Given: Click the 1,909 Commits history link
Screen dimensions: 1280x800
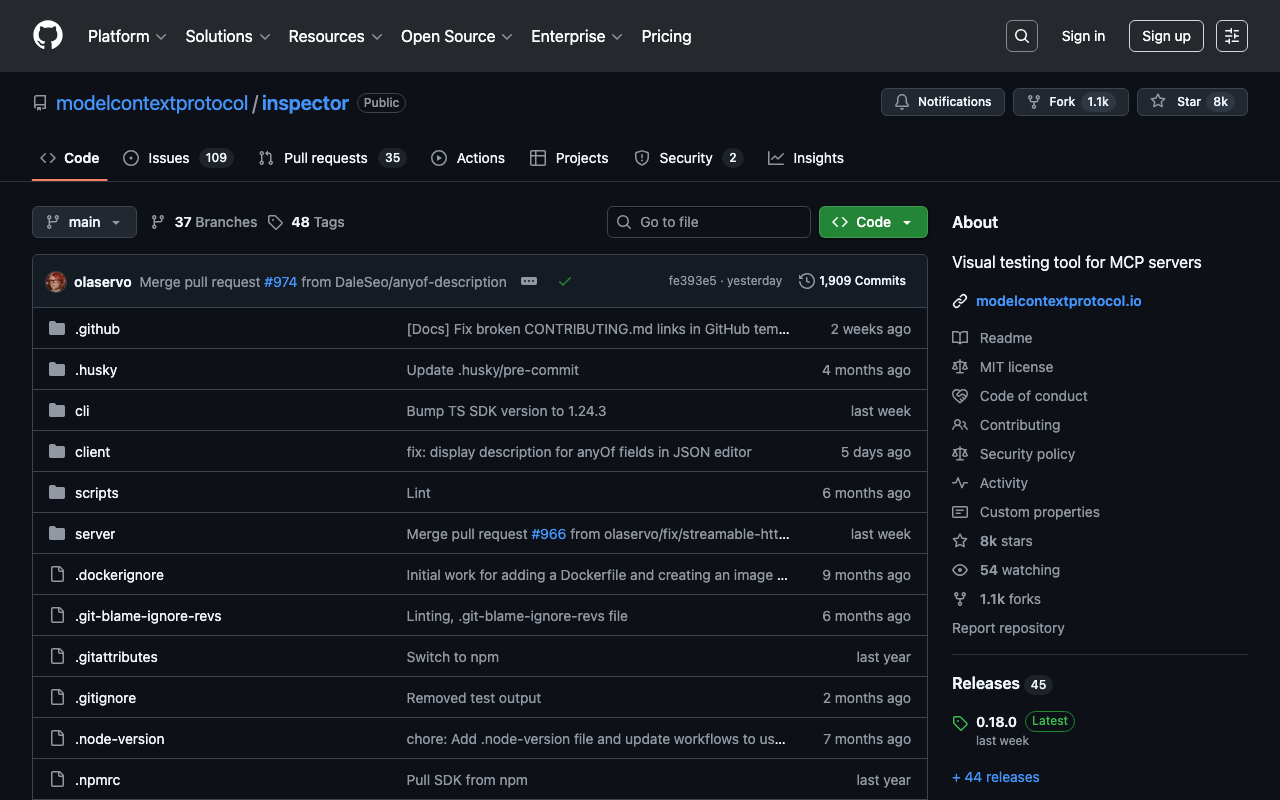Looking at the screenshot, I should coord(852,281).
